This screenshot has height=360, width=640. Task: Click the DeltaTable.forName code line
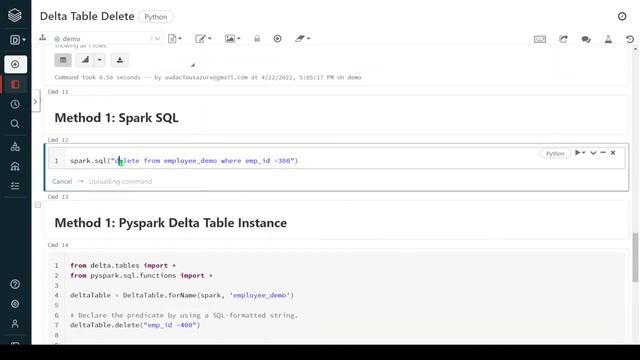pos(182,295)
